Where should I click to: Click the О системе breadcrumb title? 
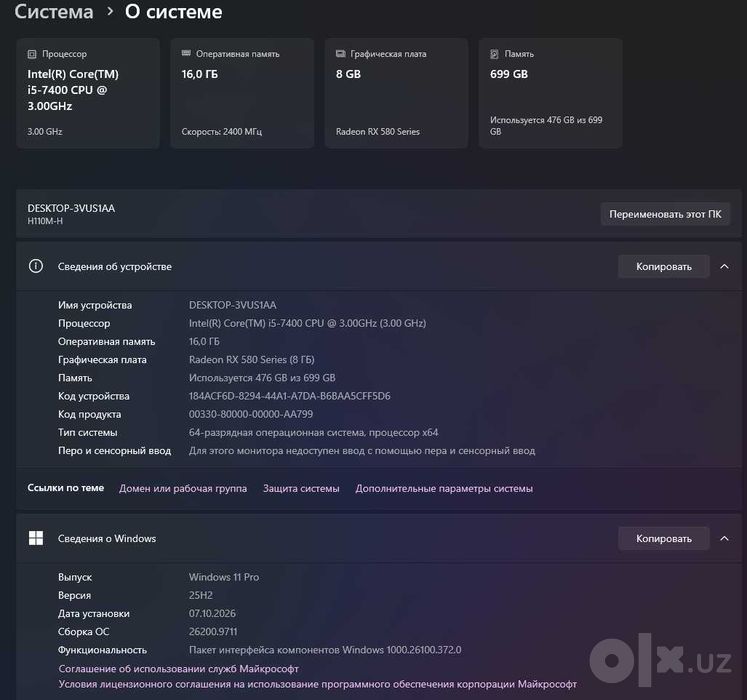(x=173, y=12)
